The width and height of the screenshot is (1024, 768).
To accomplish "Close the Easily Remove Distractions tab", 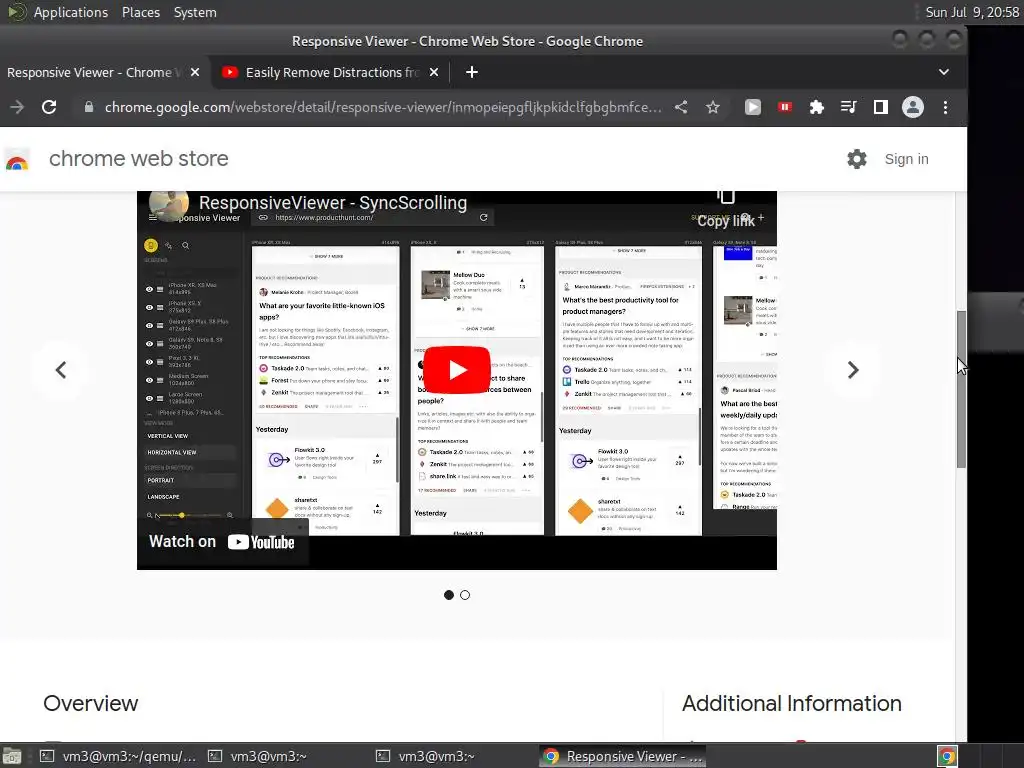I will coord(434,72).
